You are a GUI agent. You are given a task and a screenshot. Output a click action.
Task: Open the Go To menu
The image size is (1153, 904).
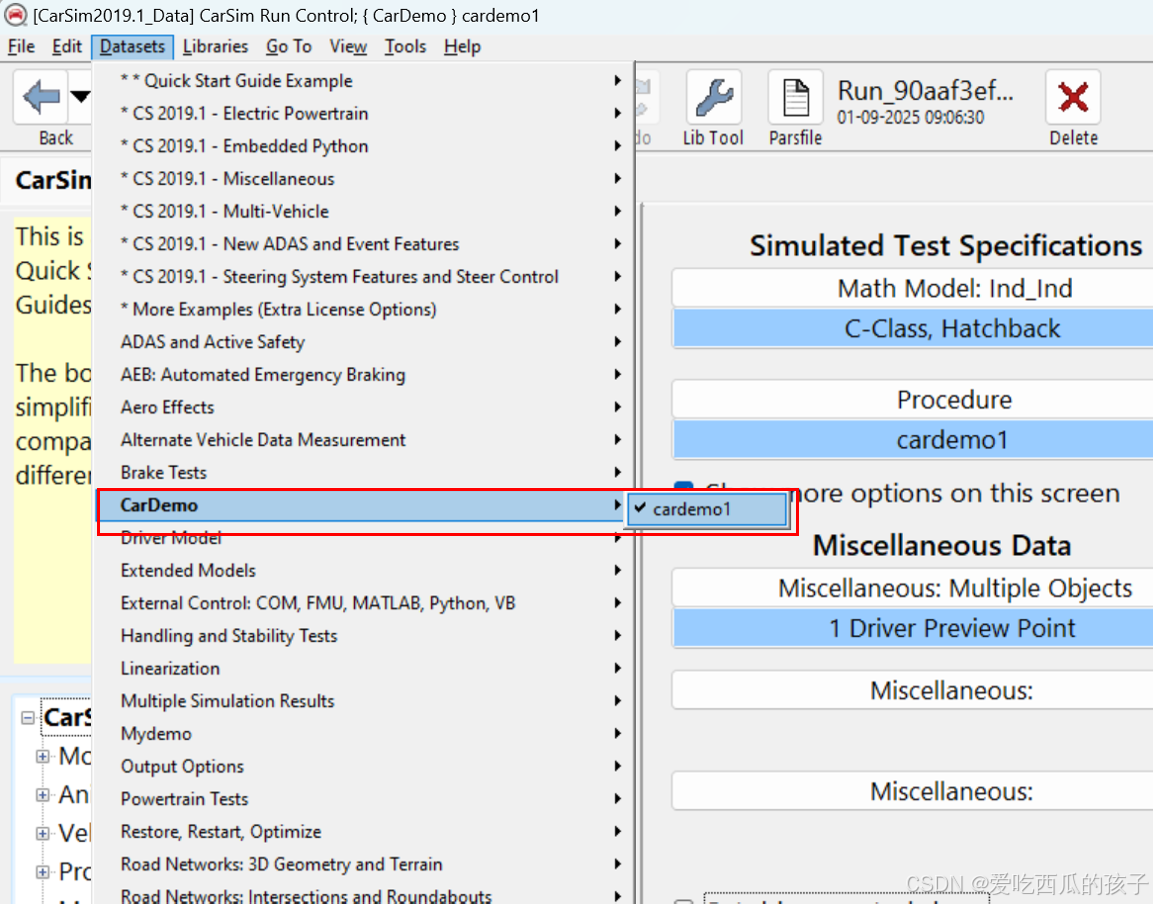coord(289,46)
